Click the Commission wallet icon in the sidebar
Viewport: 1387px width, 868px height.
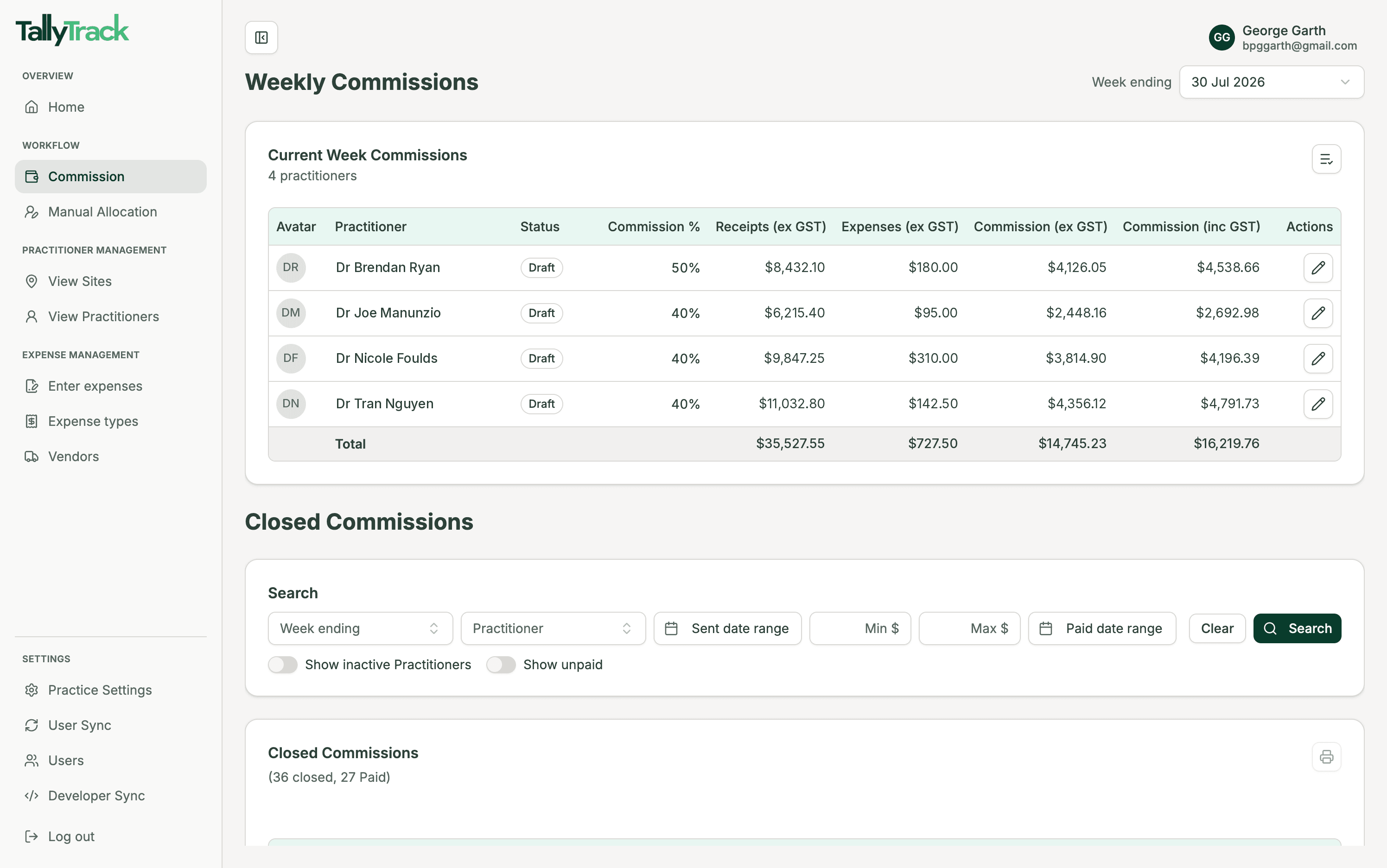pyautogui.click(x=32, y=176)
